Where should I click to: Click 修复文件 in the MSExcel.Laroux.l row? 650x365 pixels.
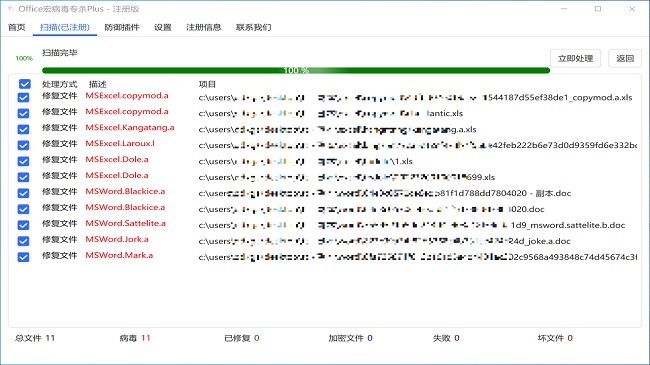(x=60, y=144)
